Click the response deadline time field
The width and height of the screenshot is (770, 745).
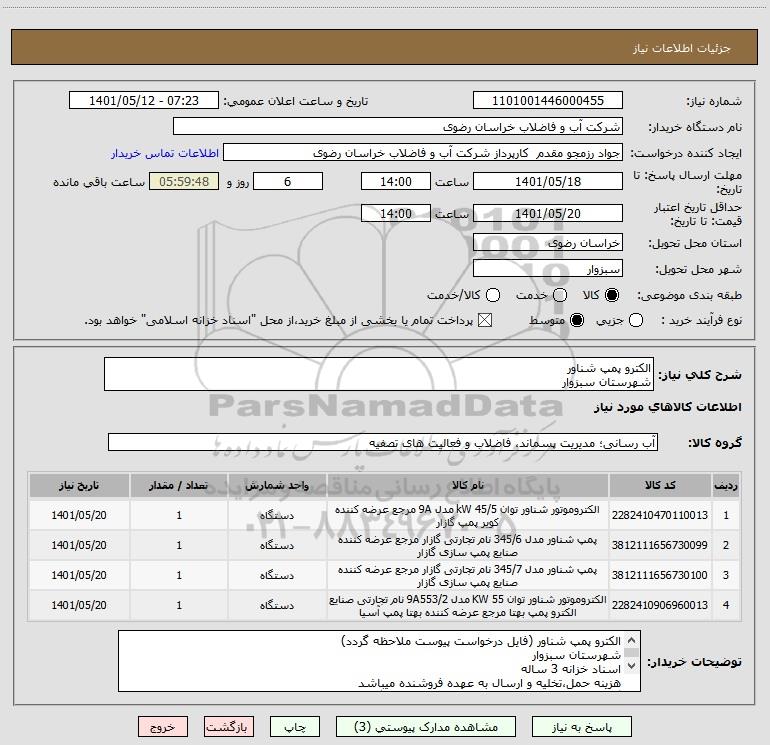396,181
